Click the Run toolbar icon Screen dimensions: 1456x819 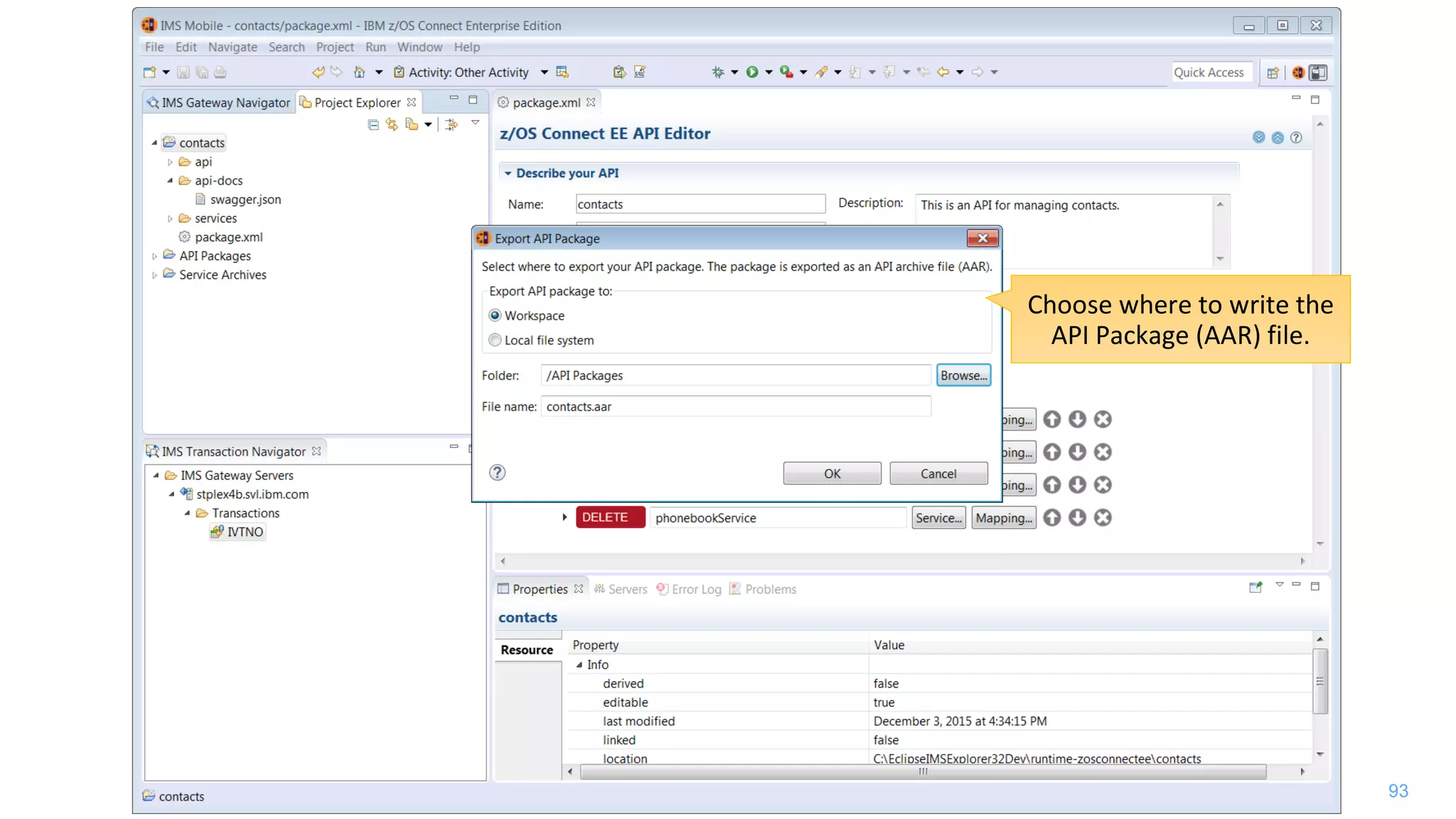click(x=752, y=72)
